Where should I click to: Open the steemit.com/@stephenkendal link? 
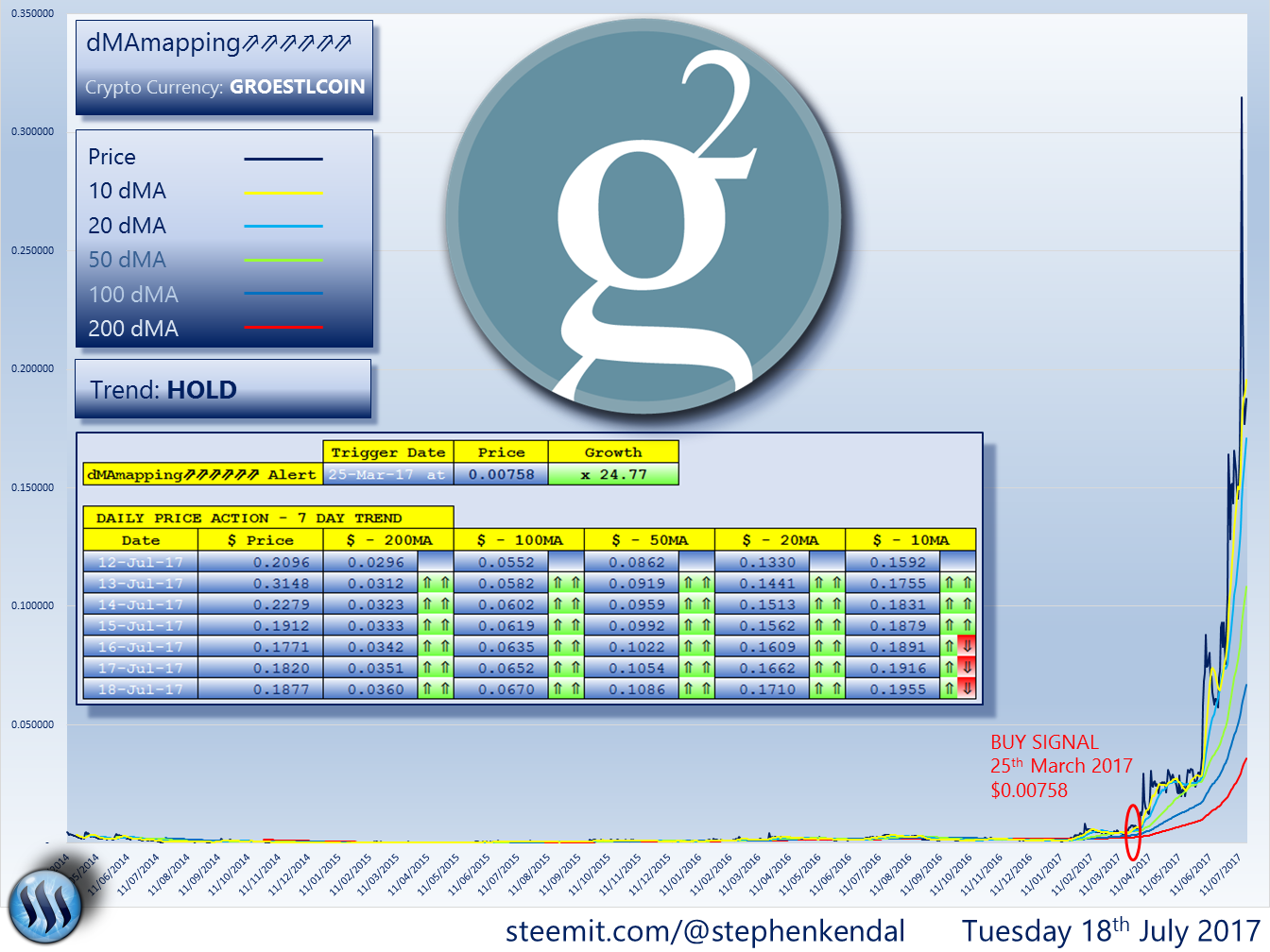[705, 931]
